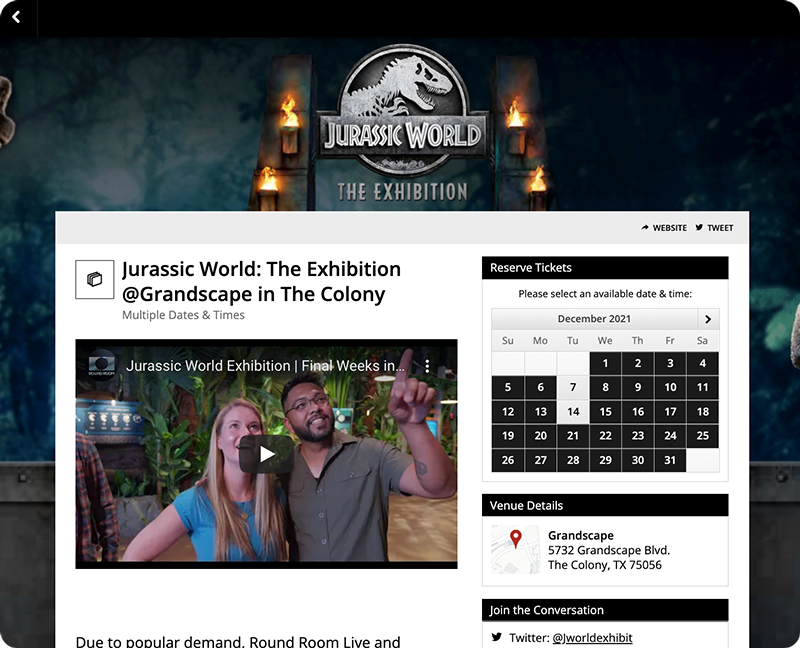Click the Venue Details header
The image size is (800, 648).
point(526,505)
